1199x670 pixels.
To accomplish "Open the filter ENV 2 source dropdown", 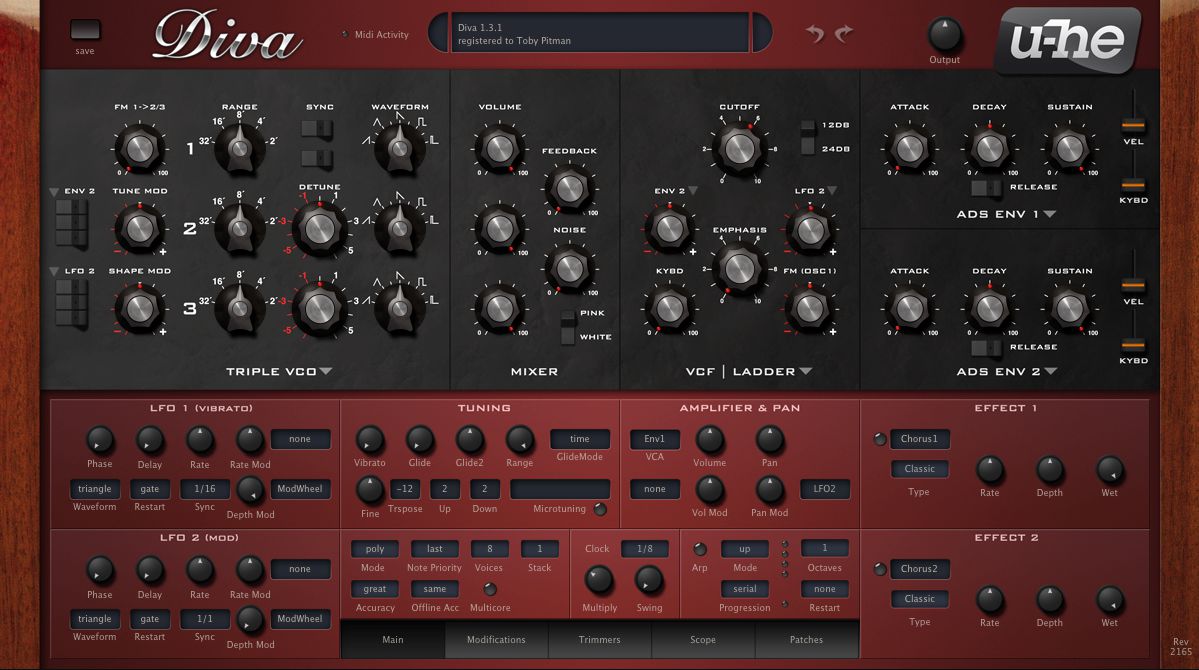I will pyautogui.click(x=693, y=190).
